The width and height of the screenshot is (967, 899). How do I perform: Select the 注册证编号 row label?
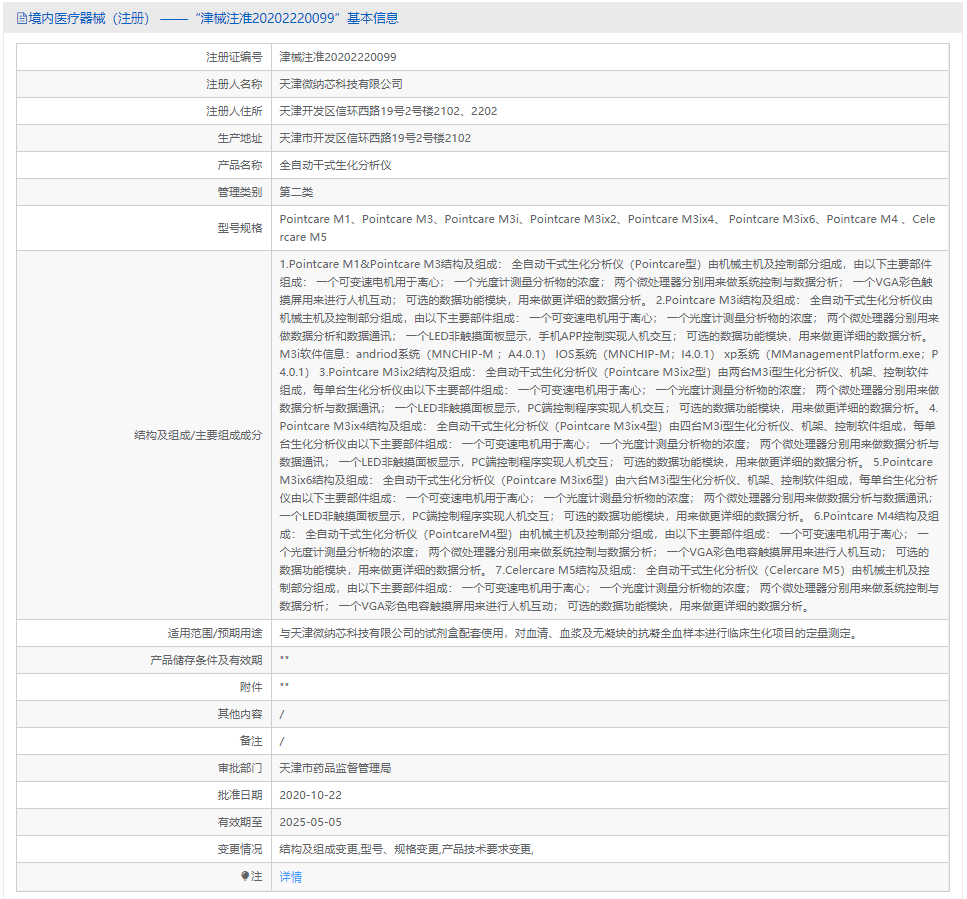tap(234, 57)
